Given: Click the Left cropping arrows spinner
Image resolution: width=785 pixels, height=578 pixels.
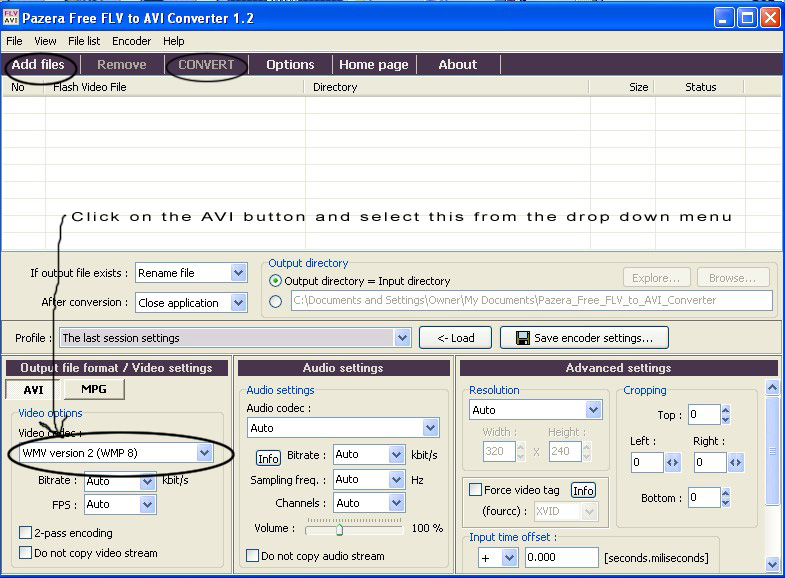Looking at the screenshot, I should [672, 463].
